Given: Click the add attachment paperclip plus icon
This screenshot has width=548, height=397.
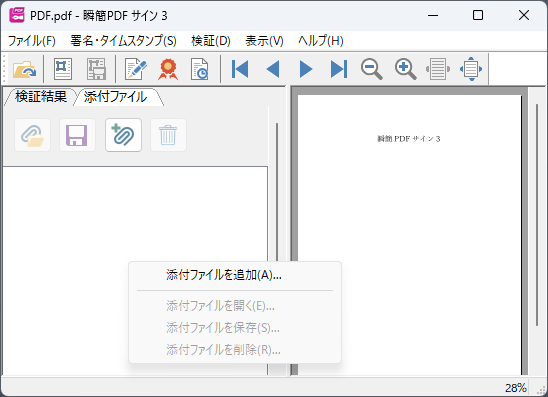Looking at the screenshot, I should click(x=123, y=135).
